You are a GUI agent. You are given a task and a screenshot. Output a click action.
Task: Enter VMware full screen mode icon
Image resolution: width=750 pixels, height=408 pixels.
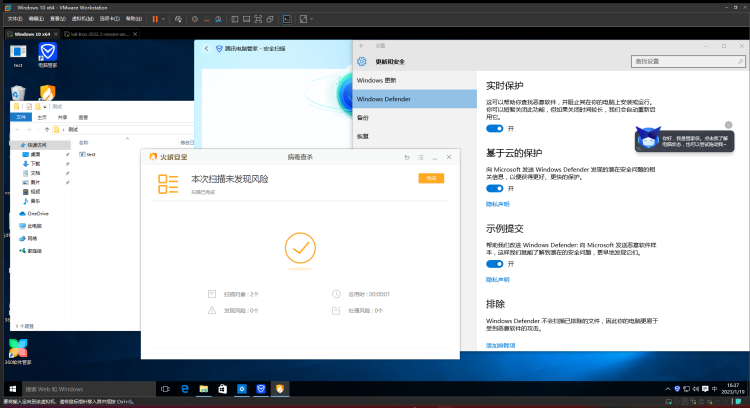(x=258, y=19)
